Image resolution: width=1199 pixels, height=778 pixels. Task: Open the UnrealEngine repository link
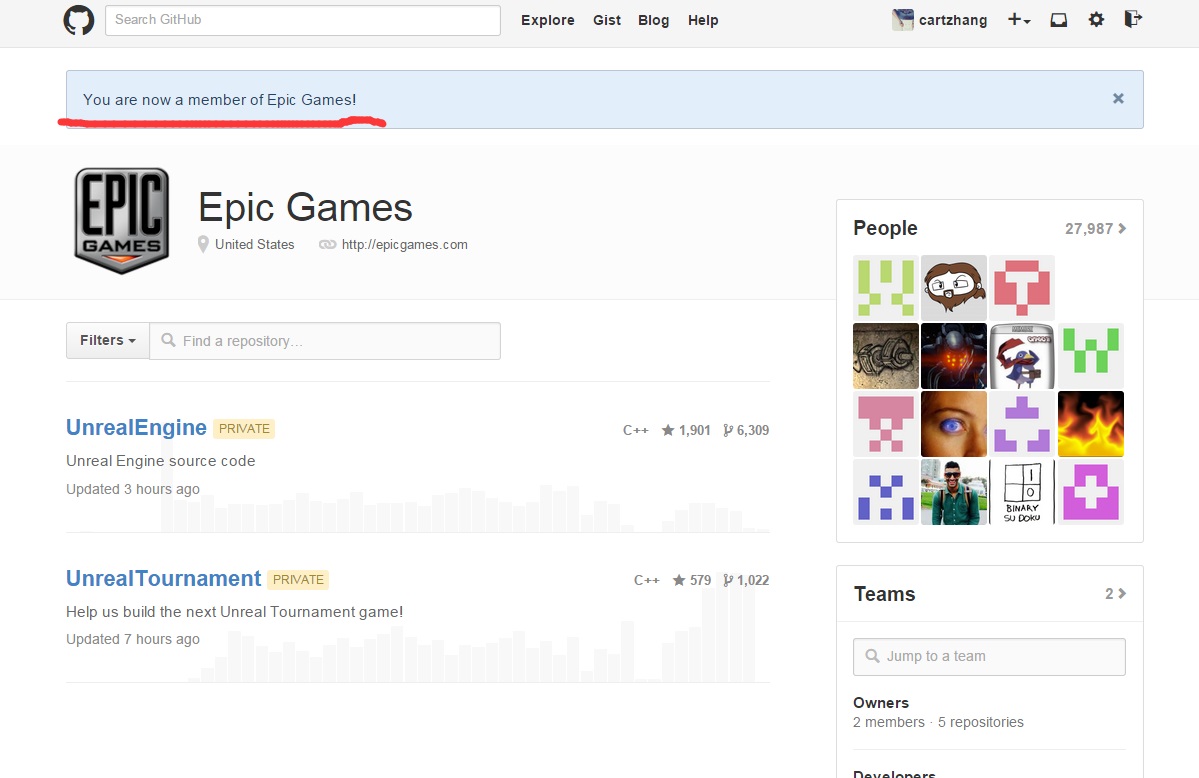[x=136, y=428]
